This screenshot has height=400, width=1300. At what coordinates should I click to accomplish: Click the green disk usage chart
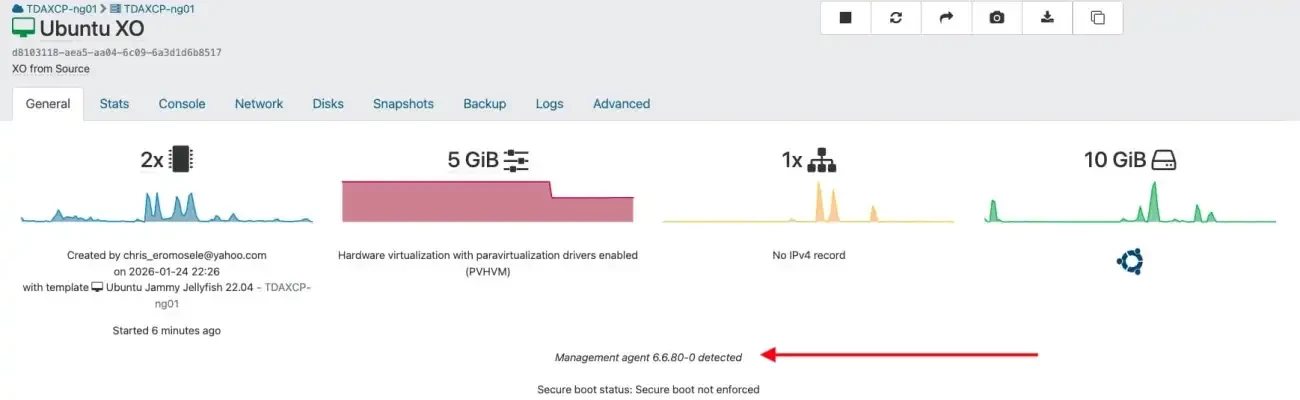[x=1130, y=201]
